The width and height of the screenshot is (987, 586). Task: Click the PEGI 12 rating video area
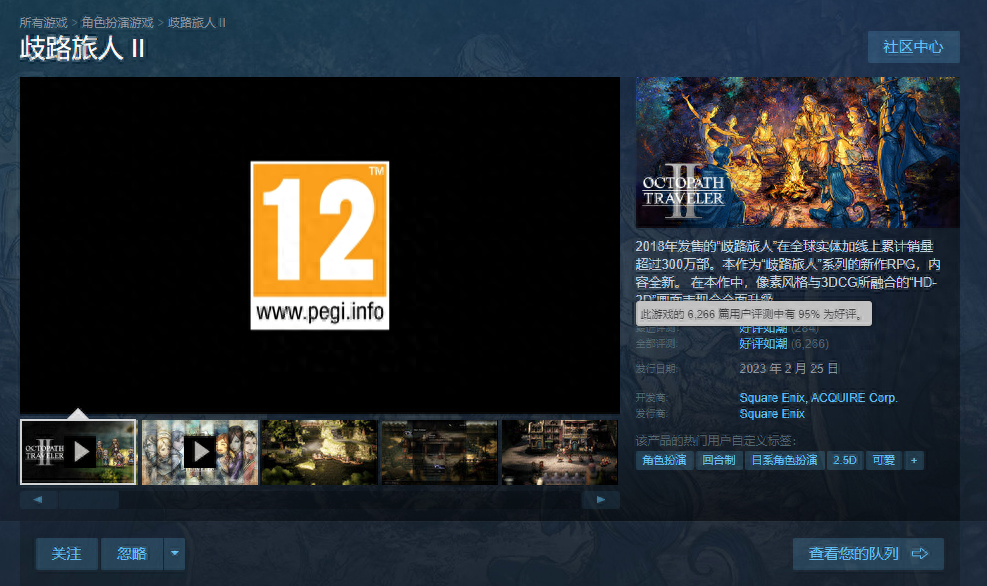pos(320,245)
